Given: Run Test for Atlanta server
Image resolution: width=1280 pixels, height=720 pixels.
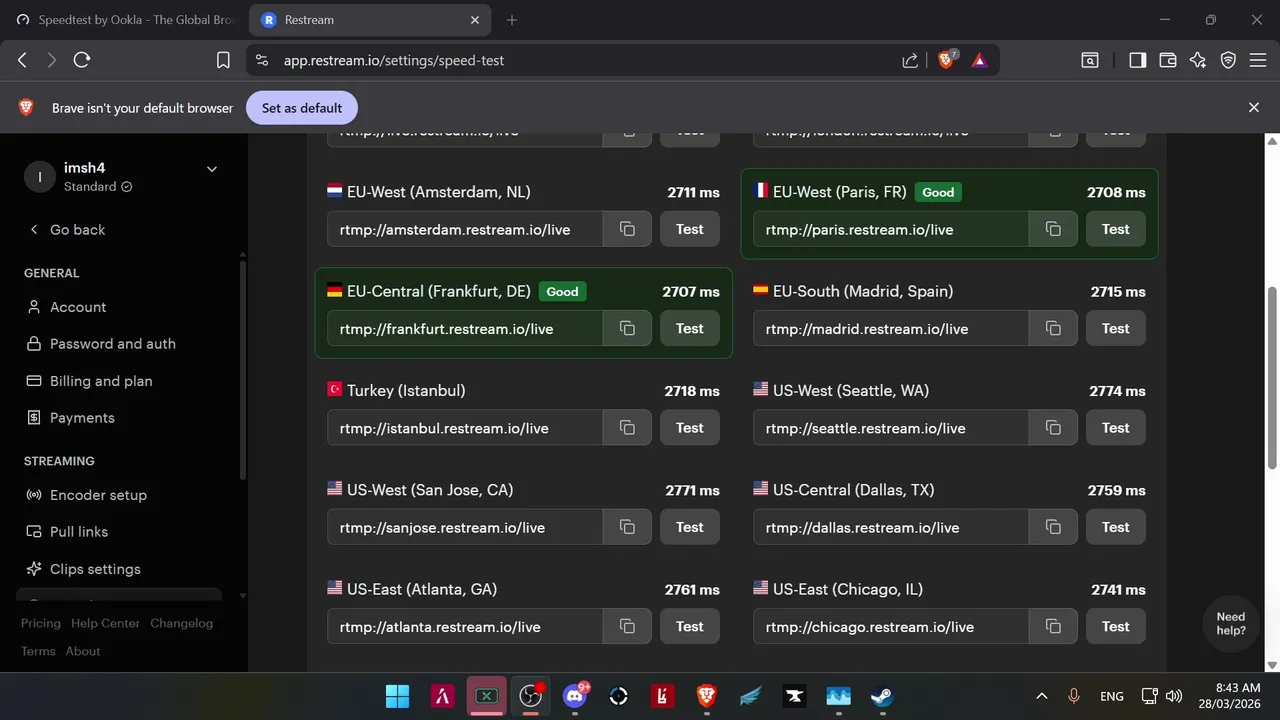Looking at the screenshot, I should tap(690, 626).
